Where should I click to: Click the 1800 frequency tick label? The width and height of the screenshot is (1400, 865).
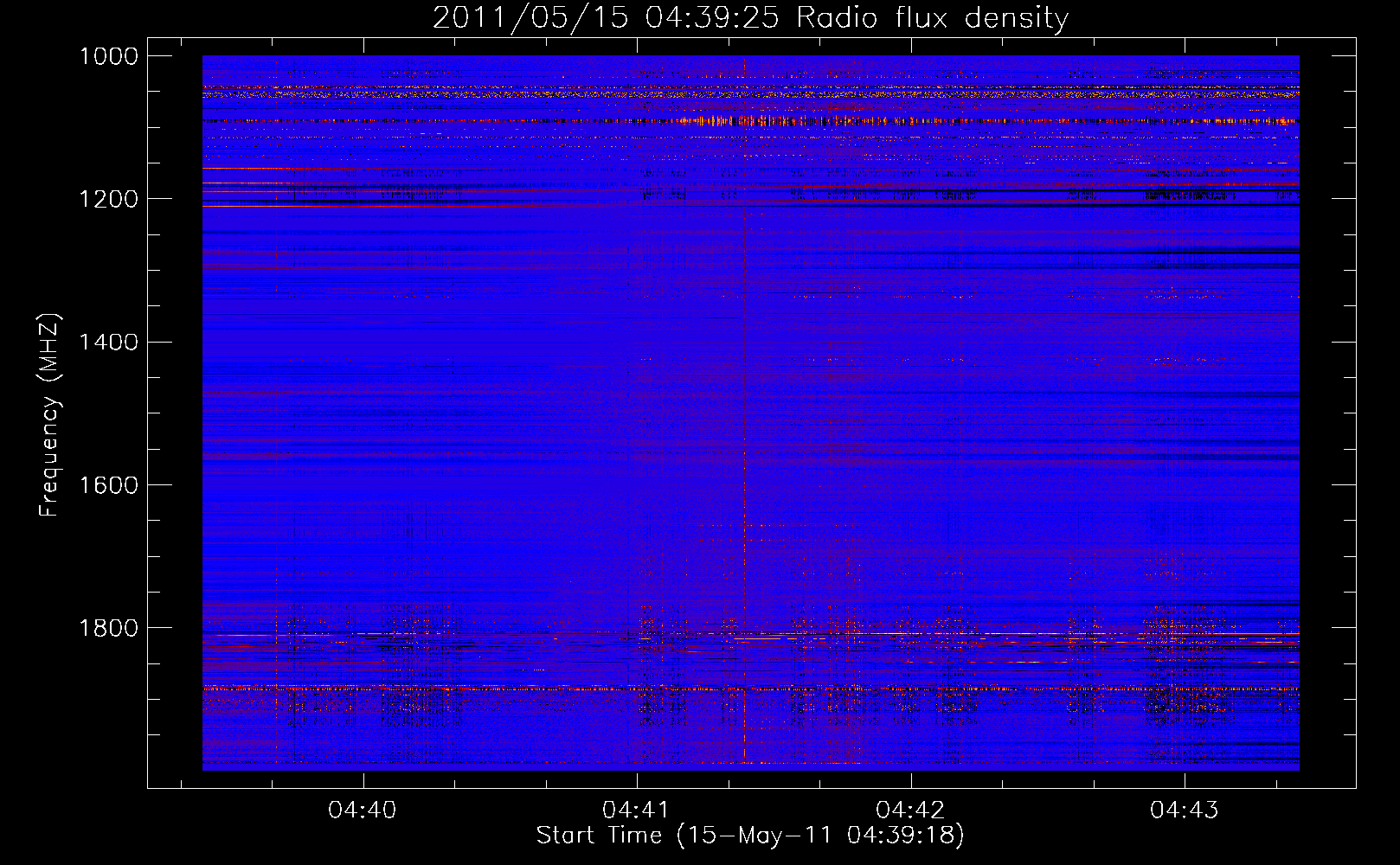[x=109, y=627]
